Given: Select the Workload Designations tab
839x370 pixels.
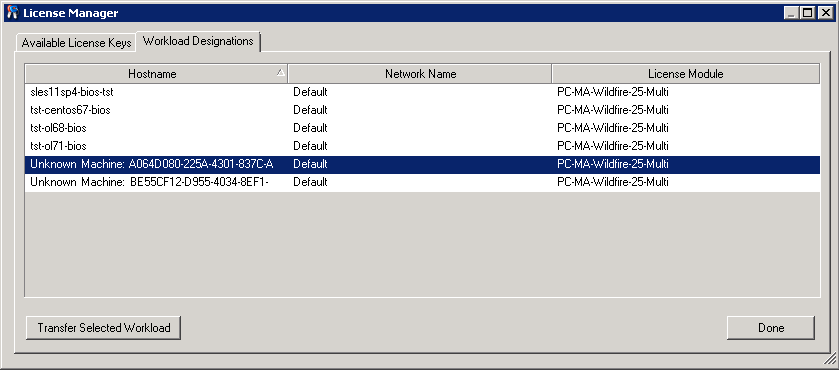Looking at the screenshot, I should [198, 41].
